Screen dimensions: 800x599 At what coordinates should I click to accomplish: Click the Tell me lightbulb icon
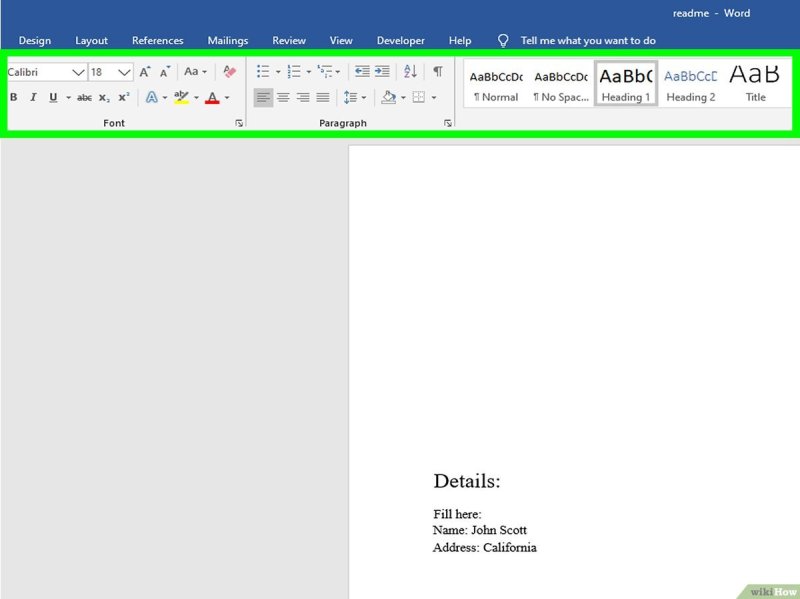tap(503, 40)
